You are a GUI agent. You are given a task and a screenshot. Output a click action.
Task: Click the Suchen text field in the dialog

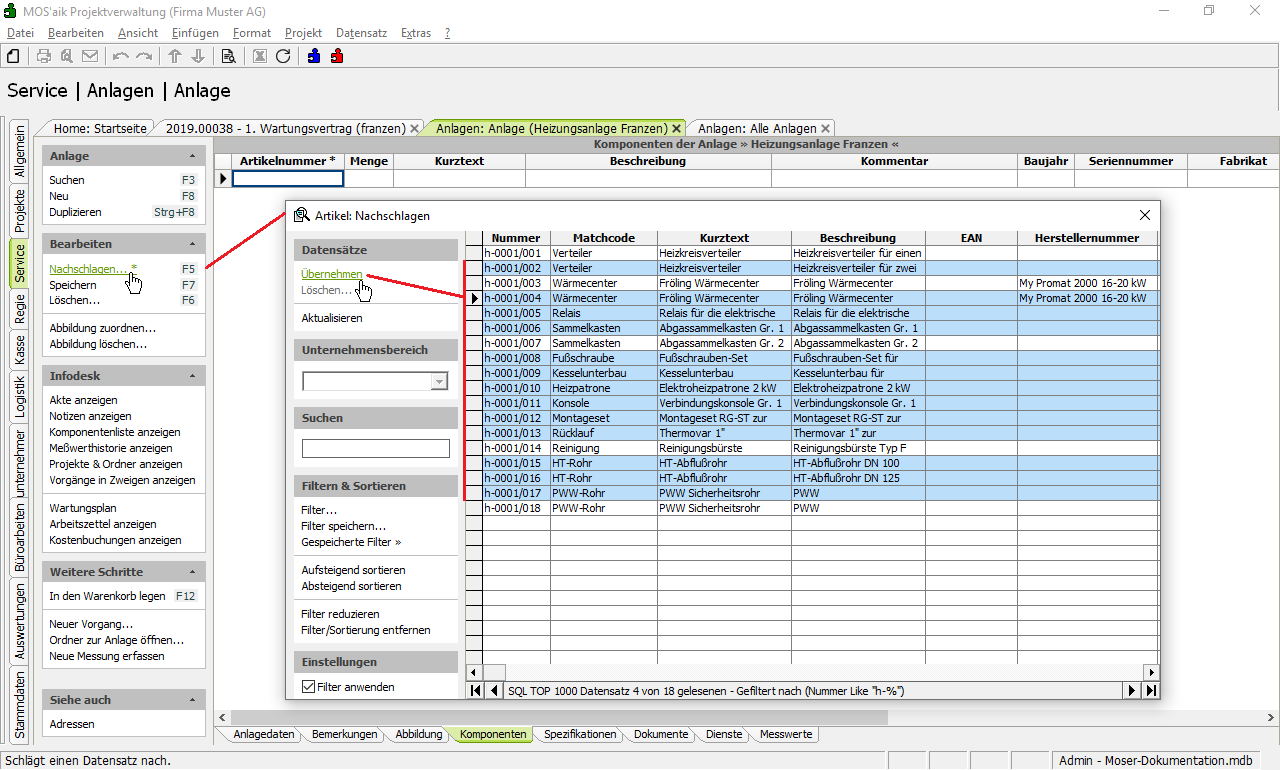pos(375,448)
